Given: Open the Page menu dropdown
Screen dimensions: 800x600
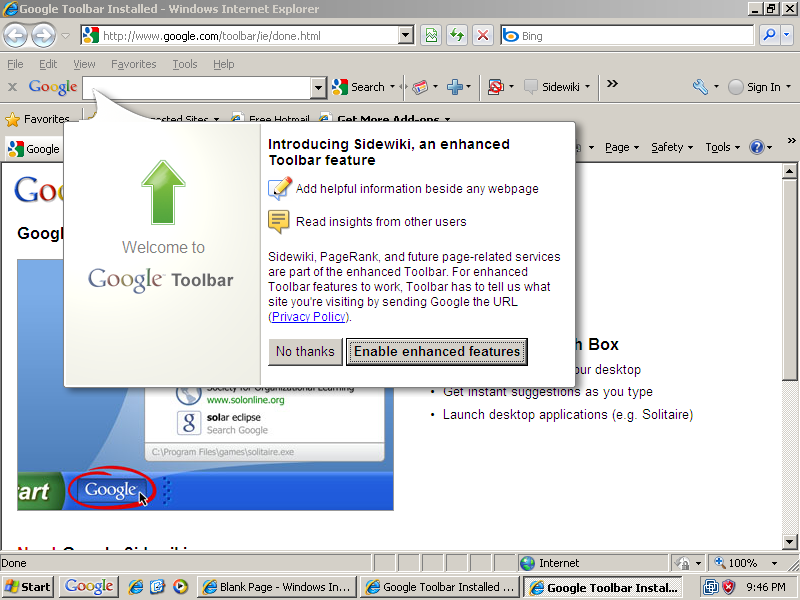Looking at the screenshot, I should [x=622, y=147].
